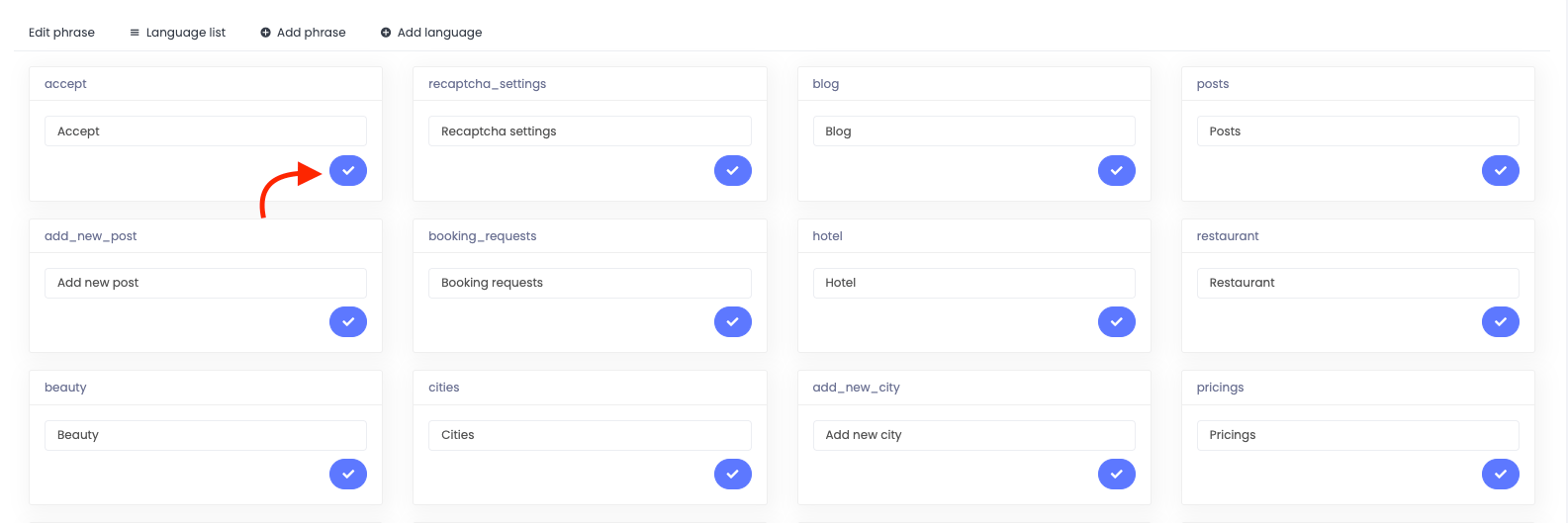Save booking_requests phrase with checkmark

733,322
